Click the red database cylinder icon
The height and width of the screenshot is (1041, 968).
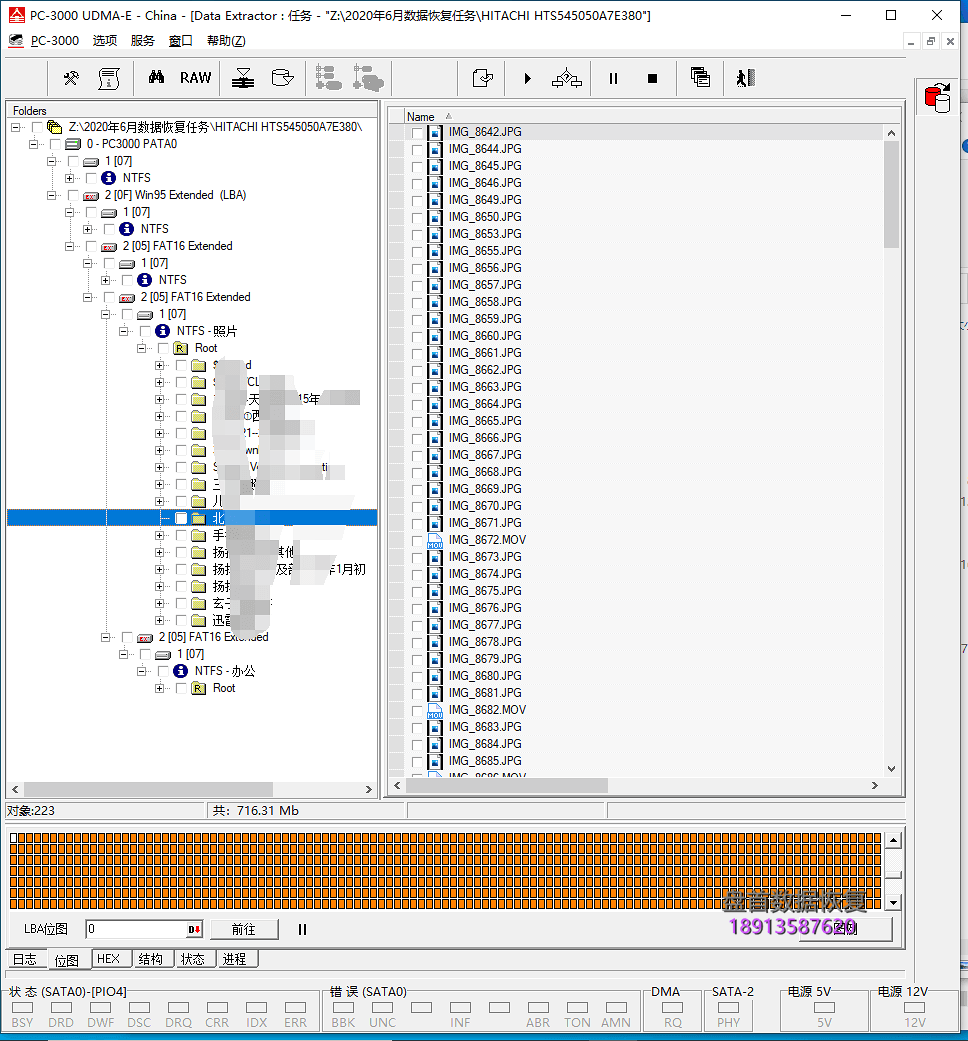[x=937, y=98]
